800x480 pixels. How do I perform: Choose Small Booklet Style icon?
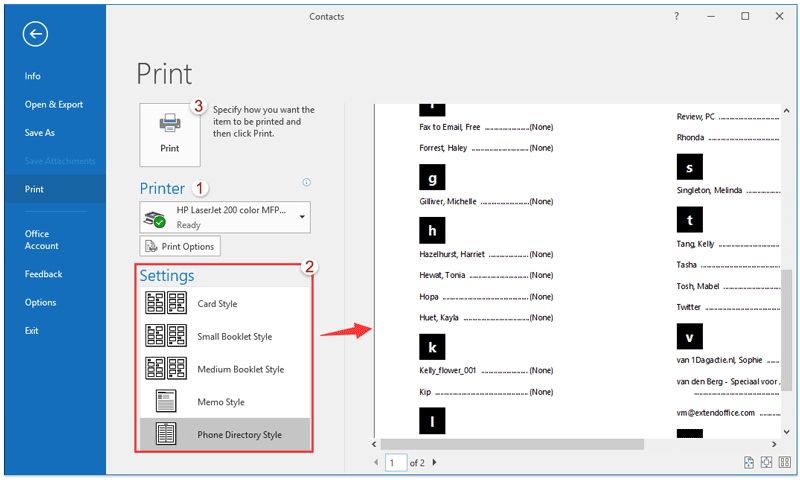pos(160,337)
